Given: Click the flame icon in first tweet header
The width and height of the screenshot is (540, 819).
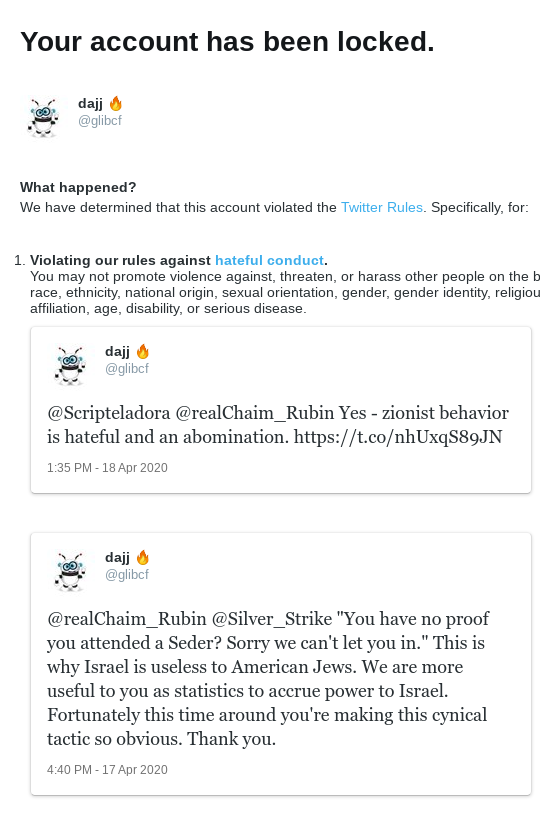Looking at the screenshot, I should (143, 352).
